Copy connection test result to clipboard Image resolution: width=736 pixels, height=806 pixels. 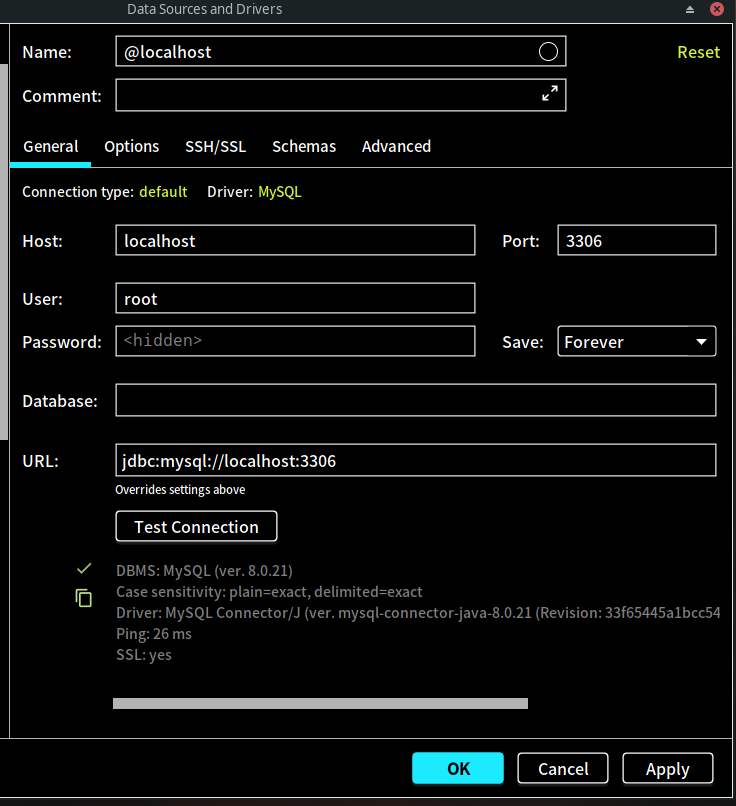point(83,598)
